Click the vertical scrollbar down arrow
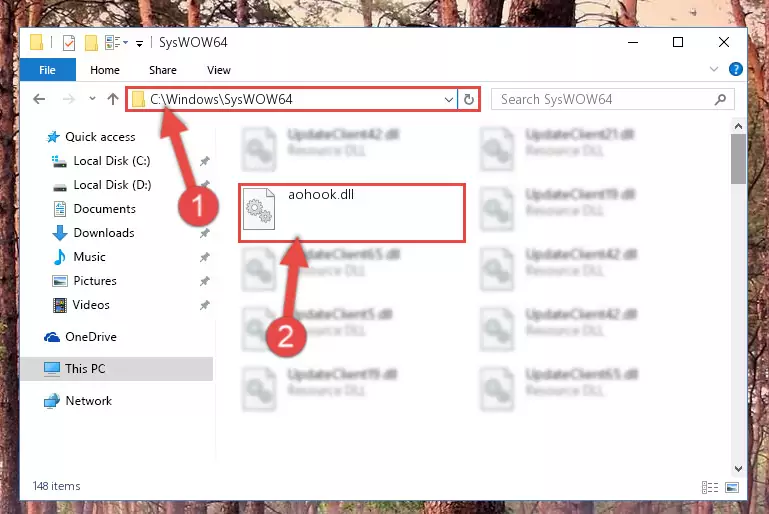Viewport: 769px width, 514px height. coord(738,469)
